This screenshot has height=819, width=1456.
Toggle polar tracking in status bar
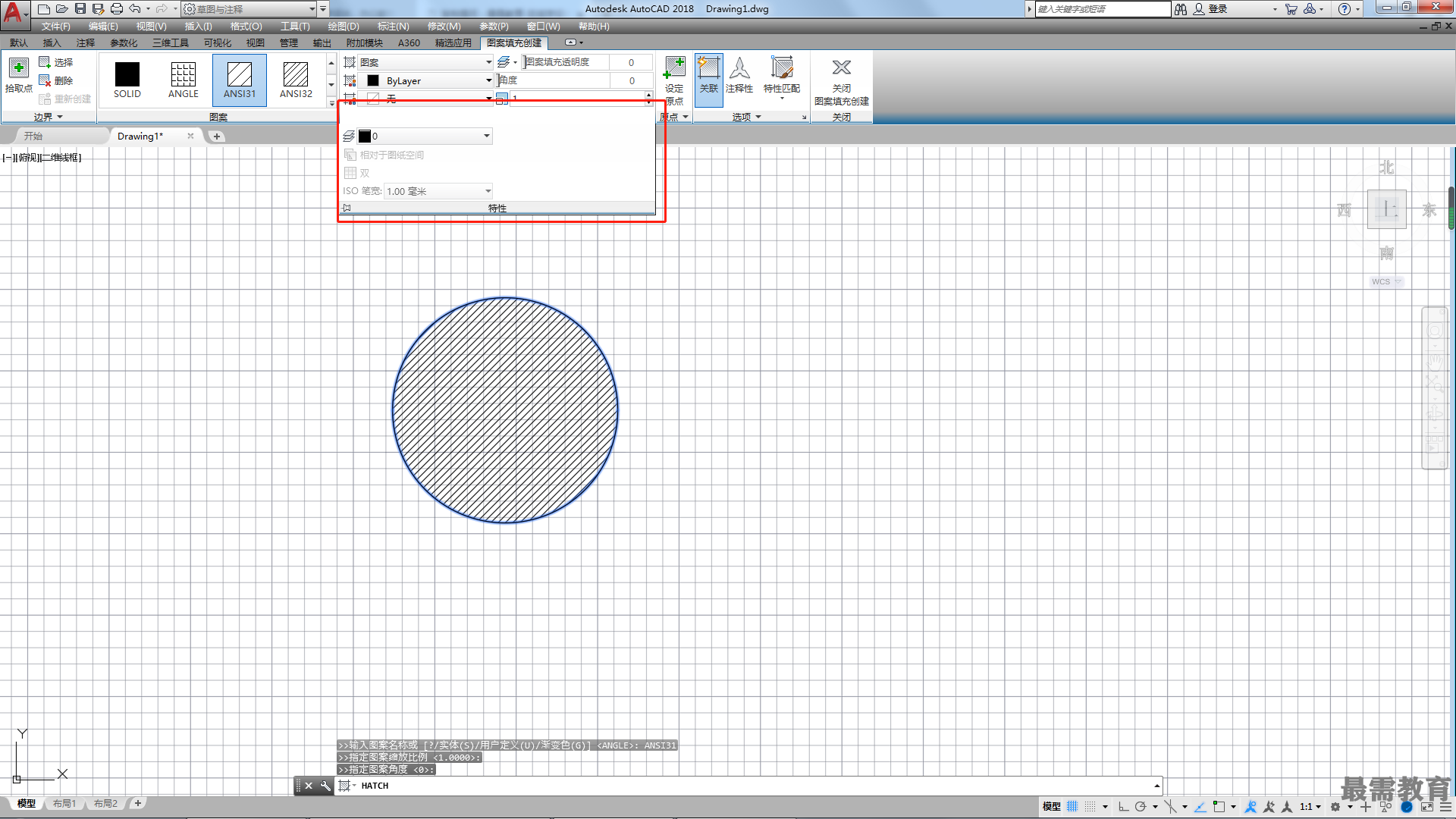[x=1141, y=807]
